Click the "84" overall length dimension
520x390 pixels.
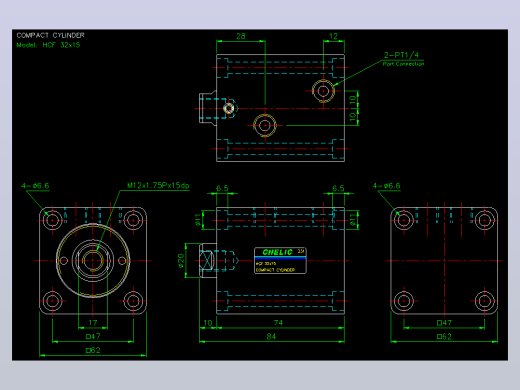pyautogui.click(x=271, y=337)
